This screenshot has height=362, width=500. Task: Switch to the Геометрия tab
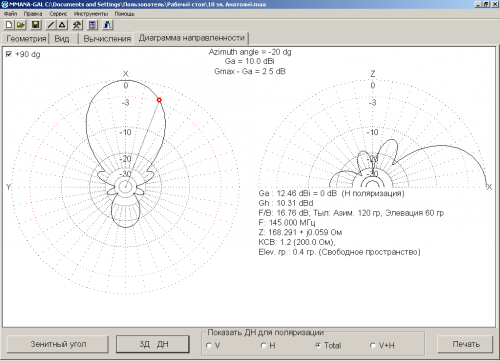click(x=26, y=39)
